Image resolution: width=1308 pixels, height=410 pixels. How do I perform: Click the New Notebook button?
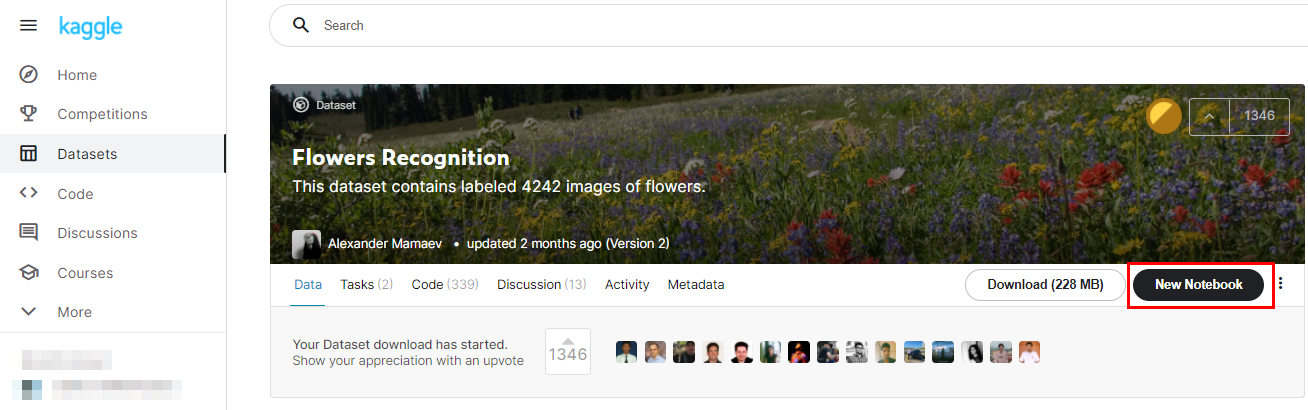click(1198, 285)
